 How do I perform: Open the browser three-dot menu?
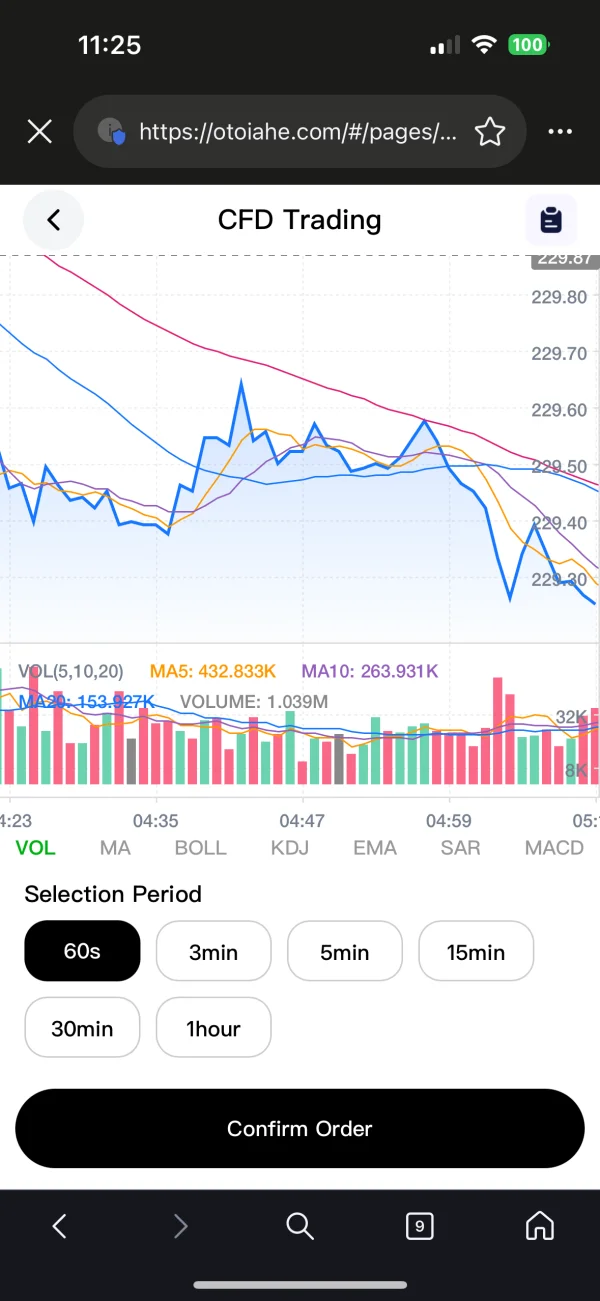pyautogui.click(x=560, y=131)
